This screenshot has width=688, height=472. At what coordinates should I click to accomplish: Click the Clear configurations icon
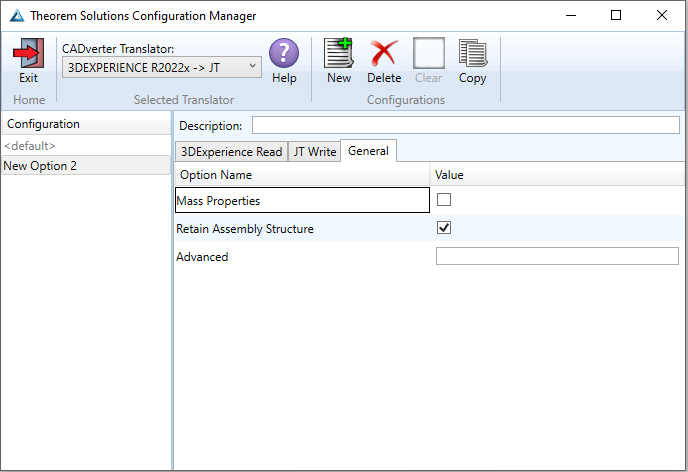(x=429, y=53)
